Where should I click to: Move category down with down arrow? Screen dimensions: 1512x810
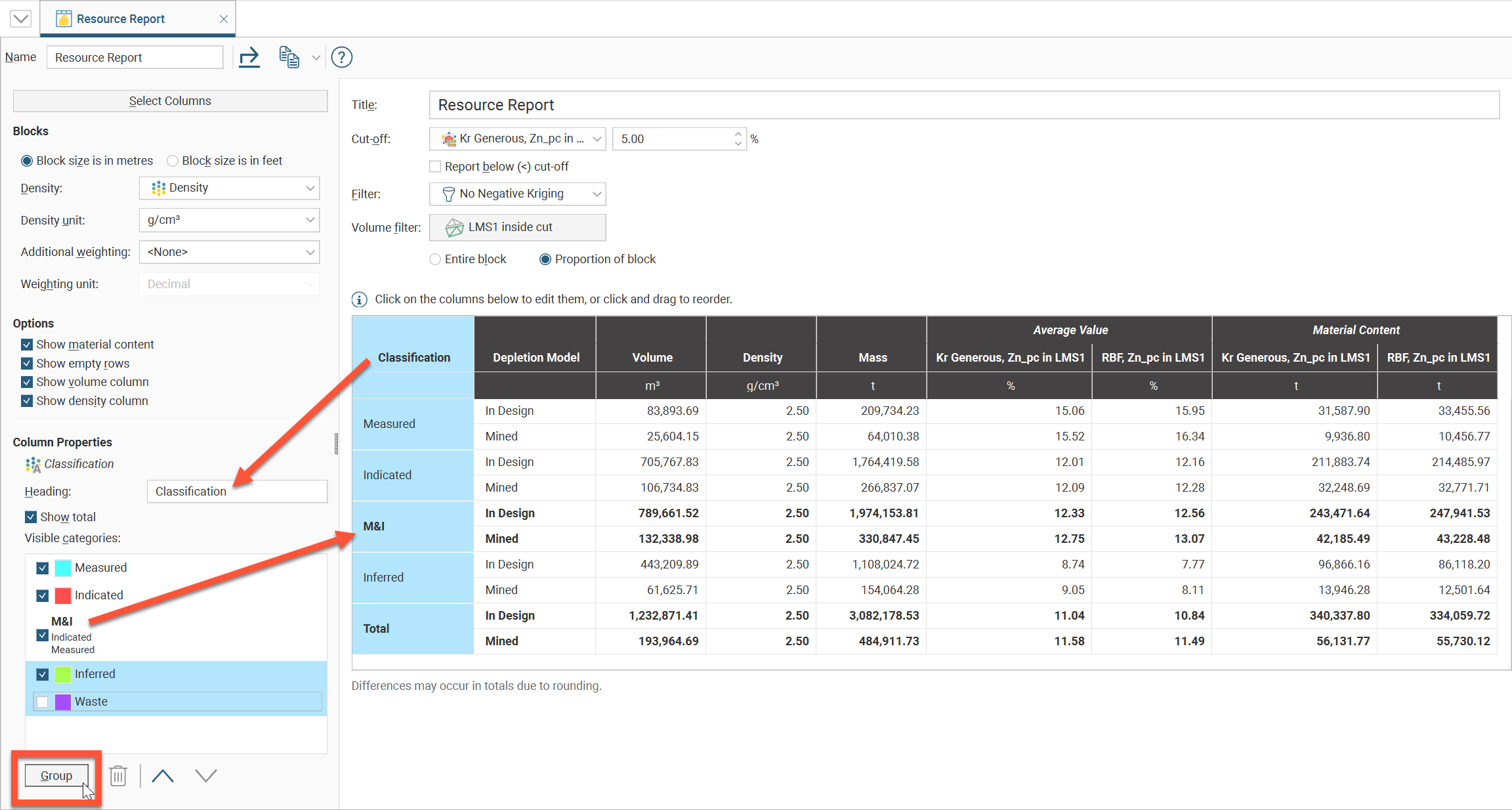206,776
